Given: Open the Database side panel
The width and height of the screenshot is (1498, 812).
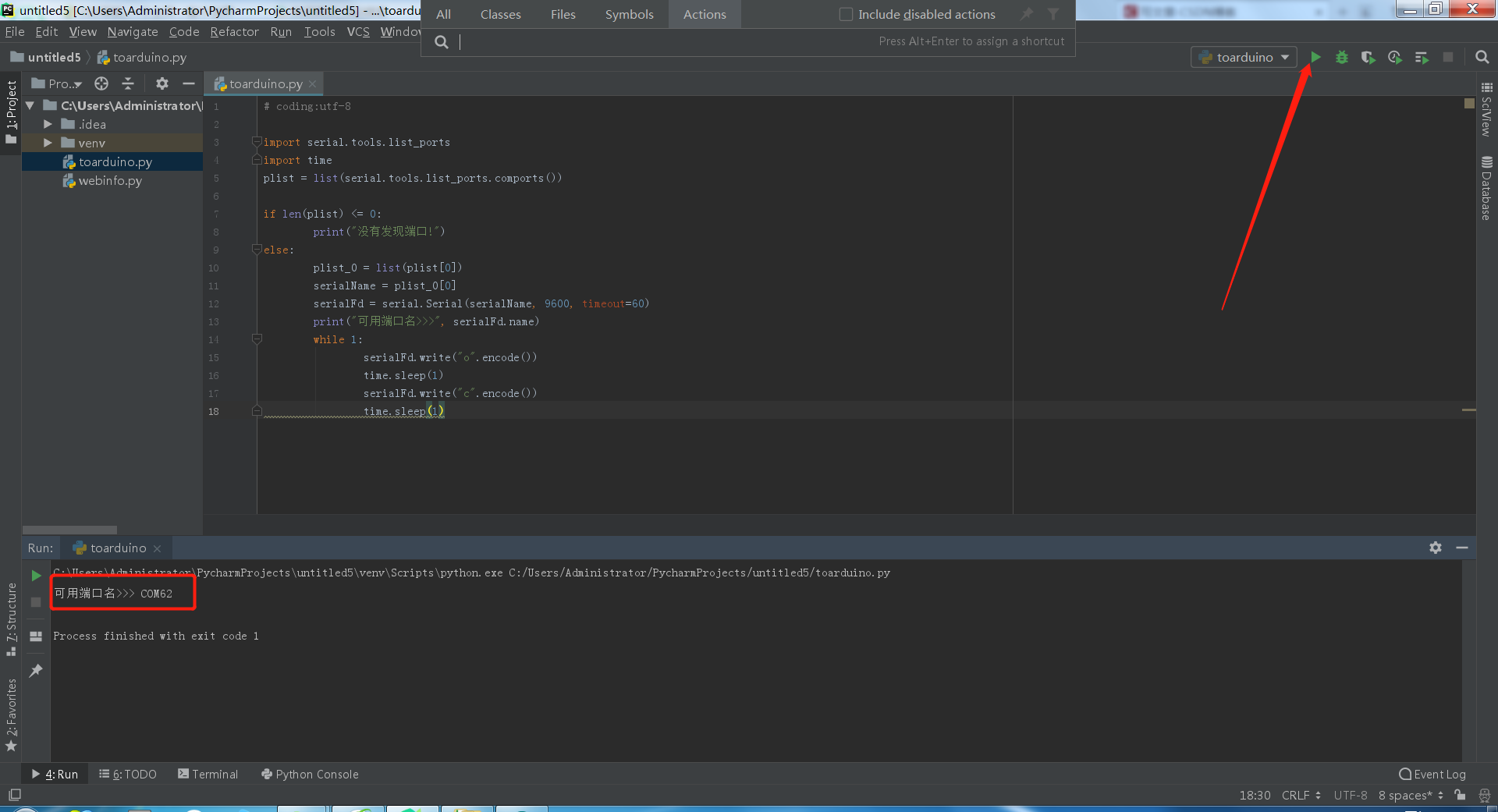Looking at the screenshot, I should 1486,189.
